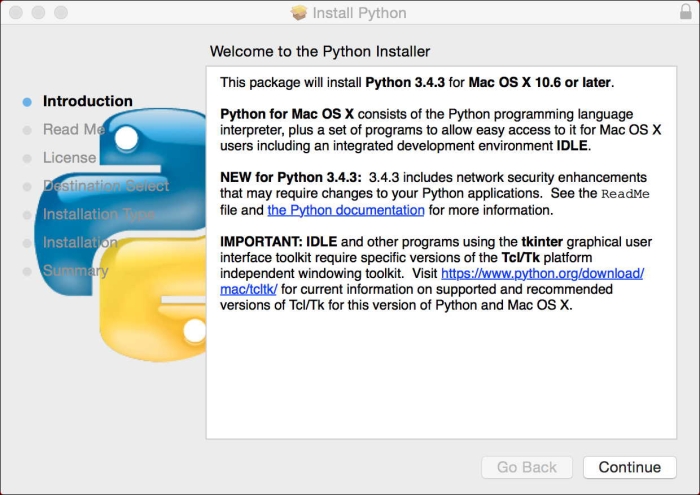Image resolution: width=700 pixels, height=495 pixels.
Task: Click the 'IMPORTANT: IDLE' bold text
Action: pyautogui.click(x=279, y=241)
